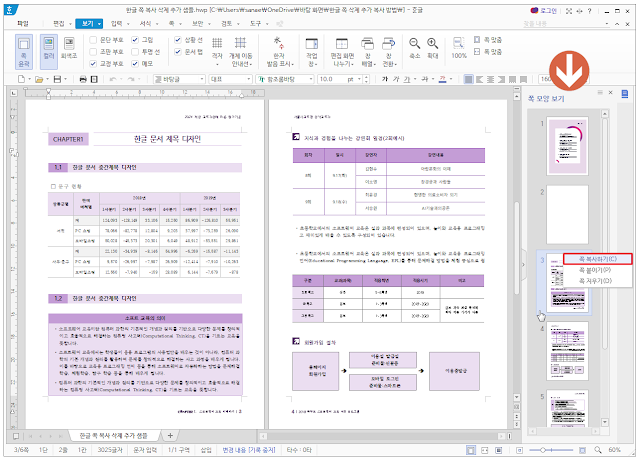Viewport: 640px width, 460px height.
Task: Open the 파일 menu
Action: point(23,24)
